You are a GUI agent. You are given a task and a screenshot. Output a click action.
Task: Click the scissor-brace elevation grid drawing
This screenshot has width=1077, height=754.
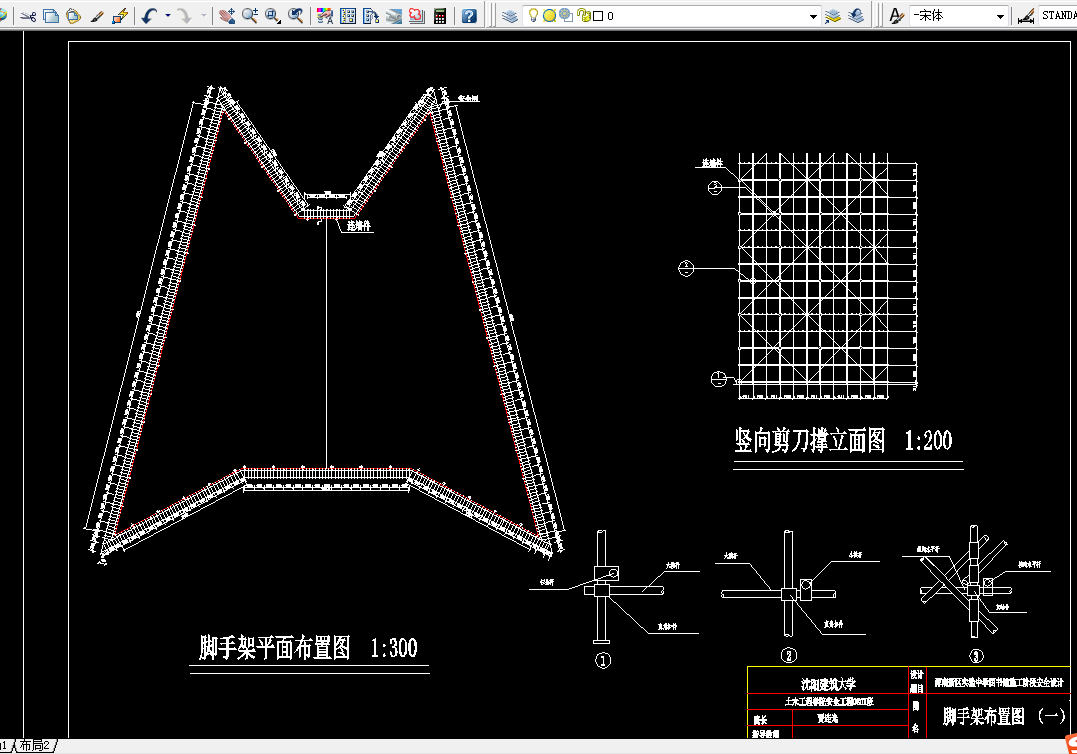827,275
